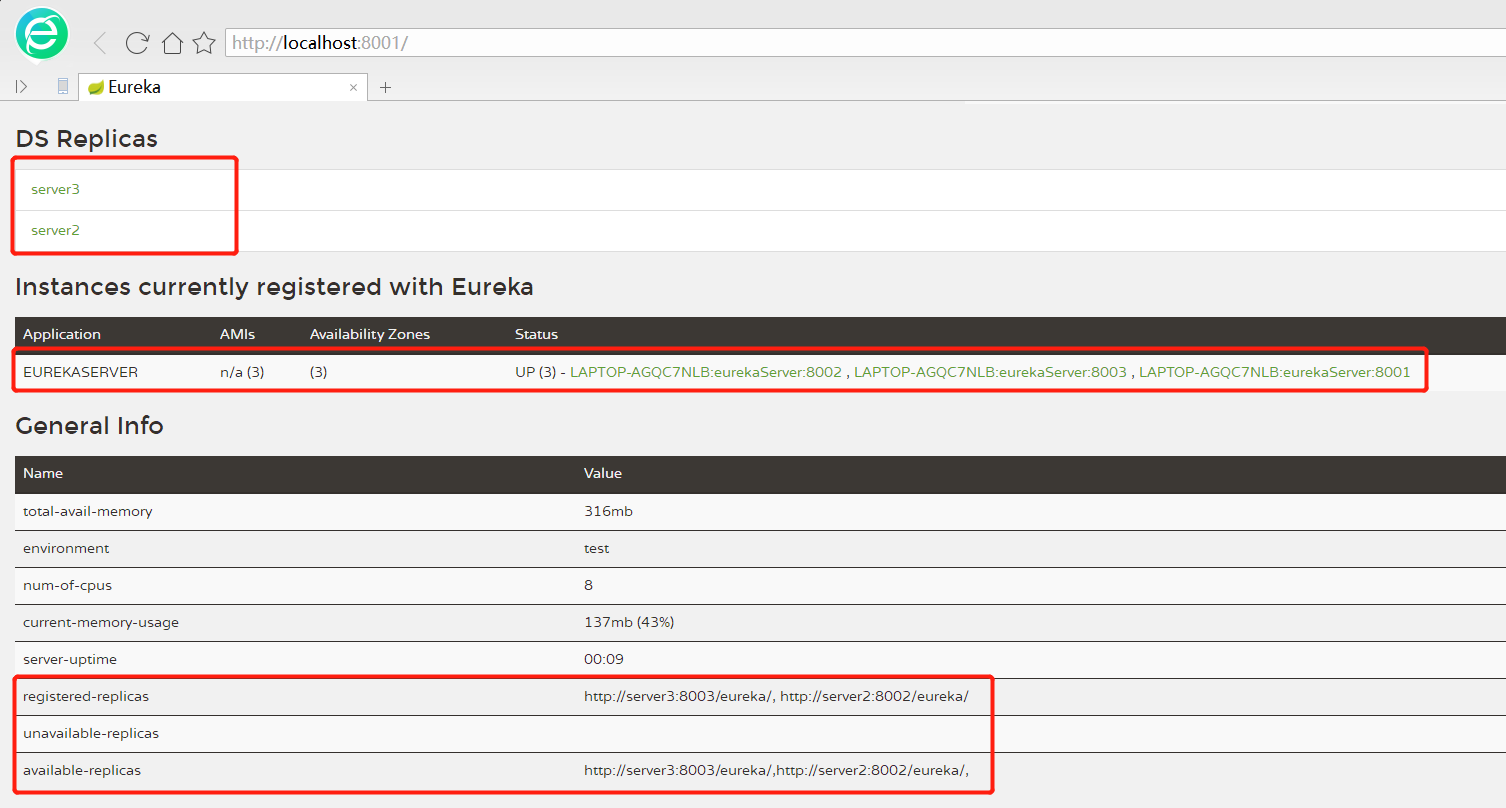Click the Name column header

pos(43,473)
